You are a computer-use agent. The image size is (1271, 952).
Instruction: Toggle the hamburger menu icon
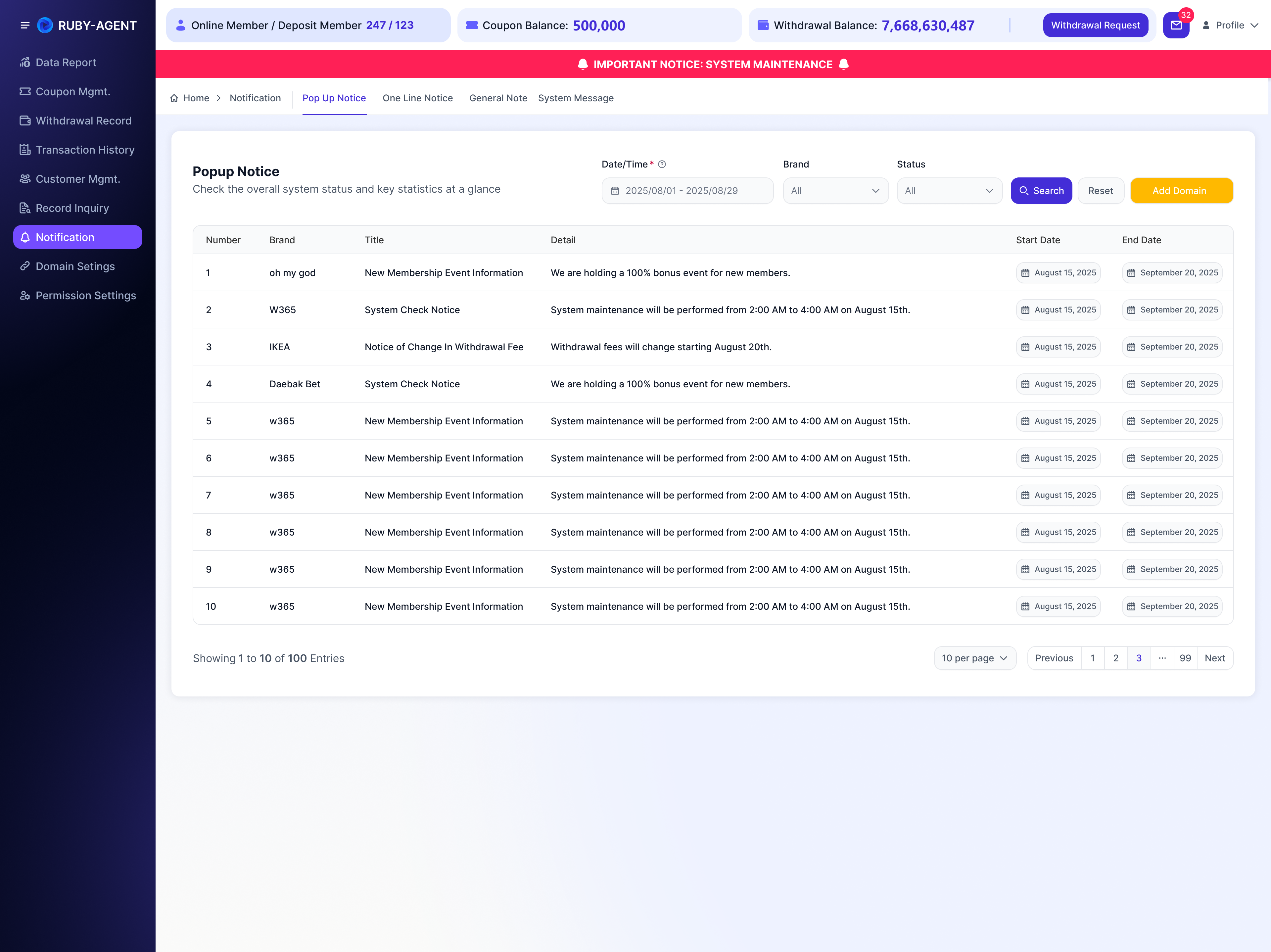point(25,25)
